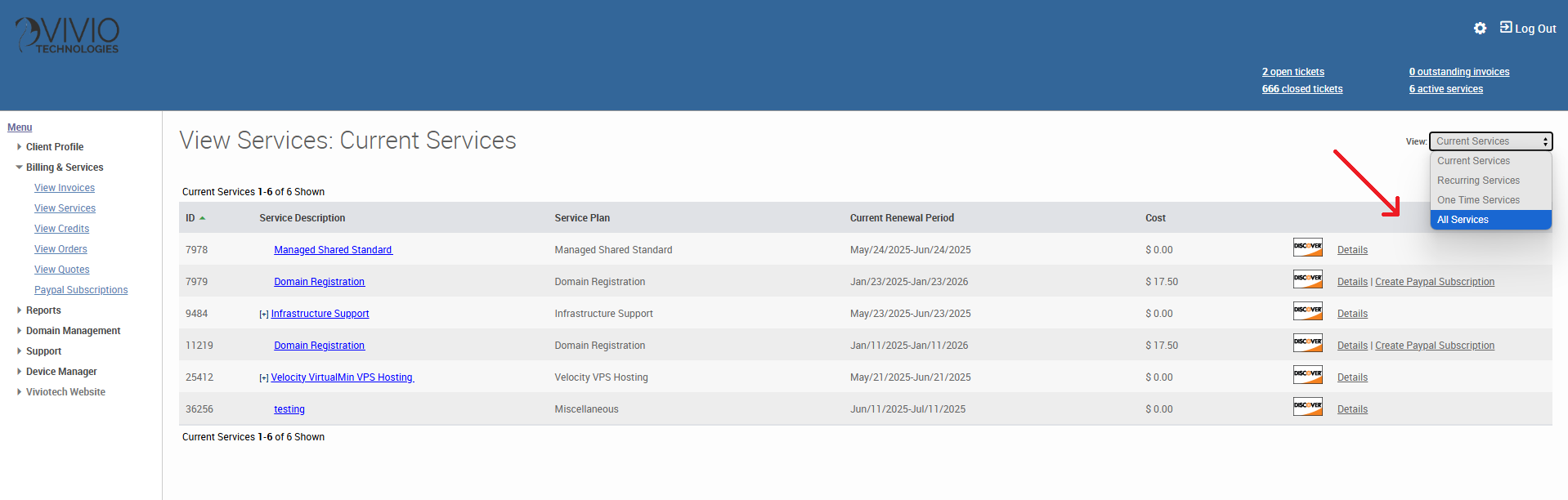Collapse the Billing & Services menu
The image size is (1568, 500).
click(x=20, y=167)
